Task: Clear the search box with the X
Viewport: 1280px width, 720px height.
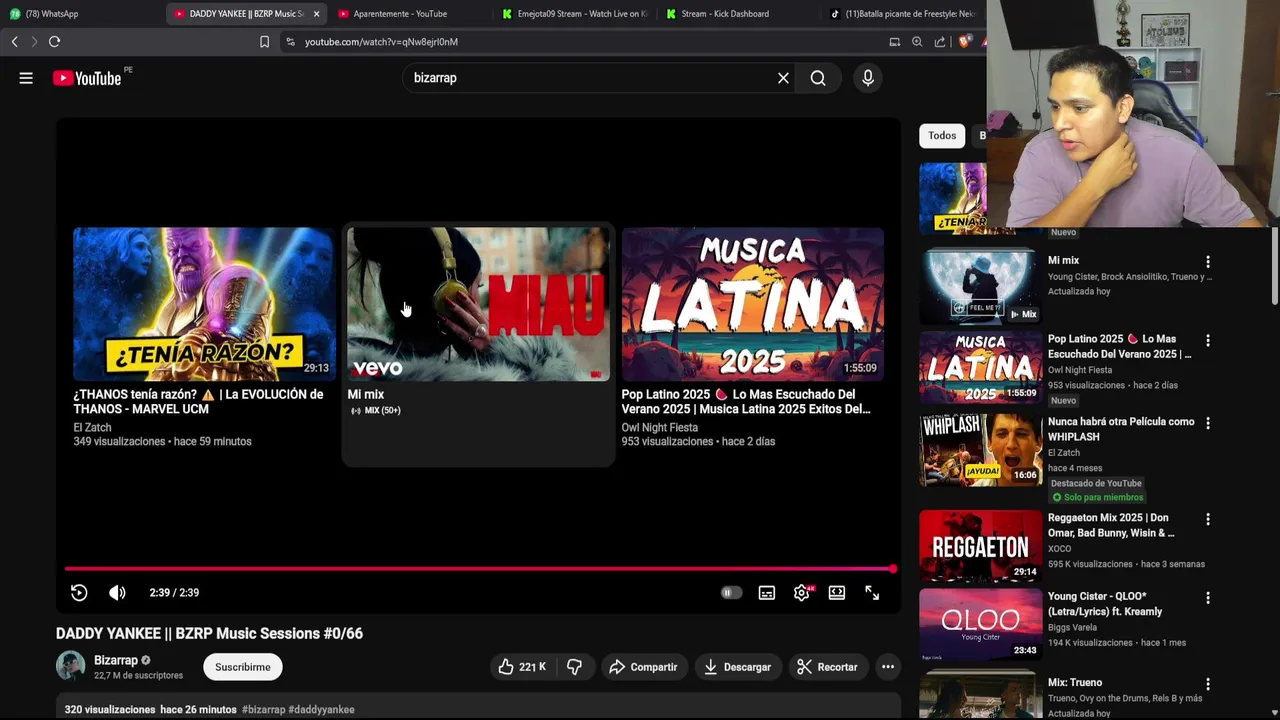Action: (783, 78)
